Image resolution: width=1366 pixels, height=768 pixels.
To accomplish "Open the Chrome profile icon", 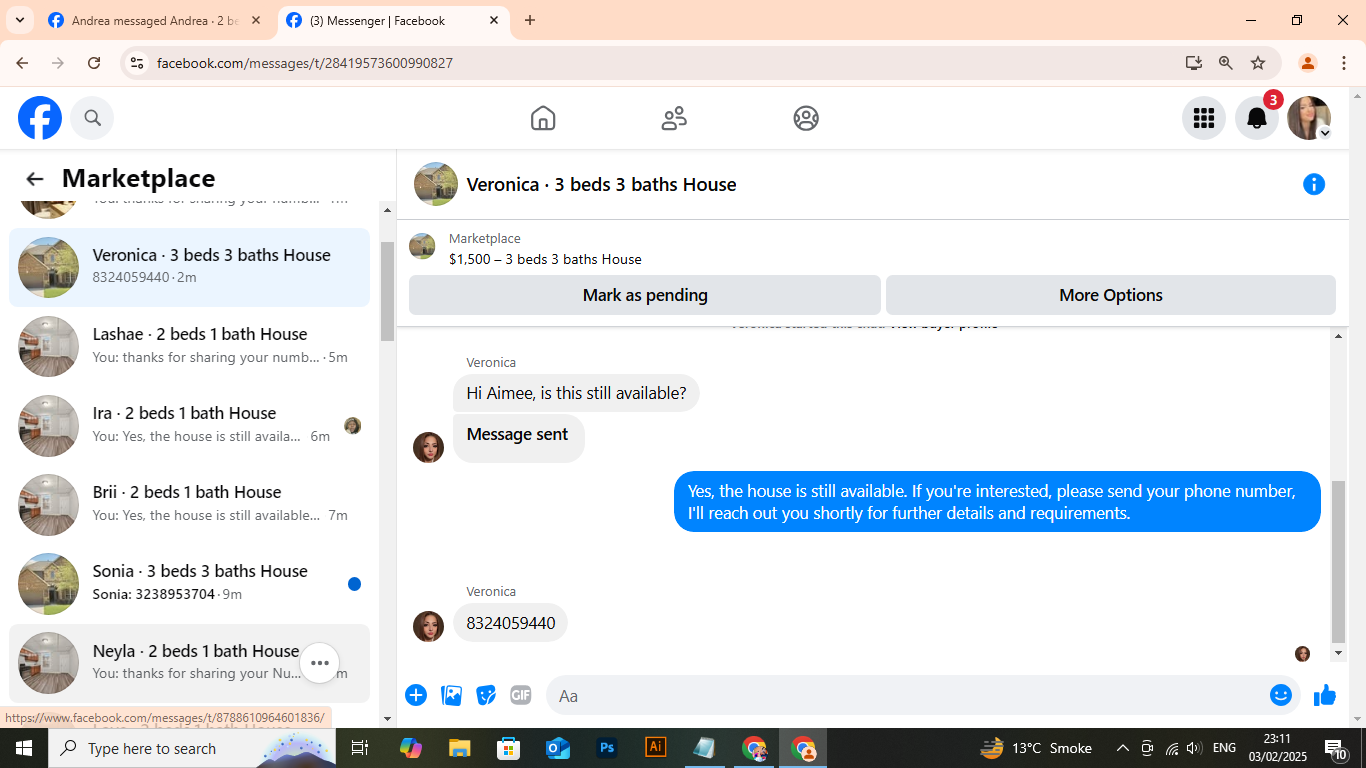I will point(1307,63).
